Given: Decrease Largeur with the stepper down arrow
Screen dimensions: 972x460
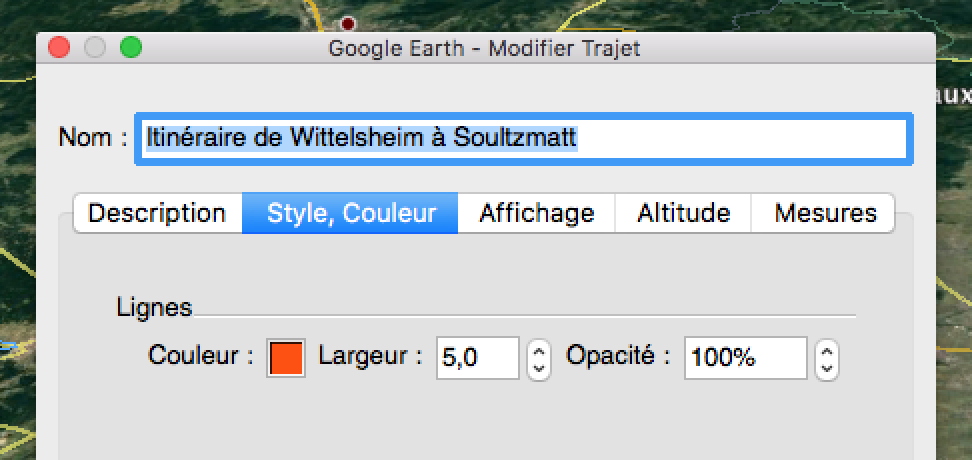Looking at the screenshot, I should [x=539, y=369].
